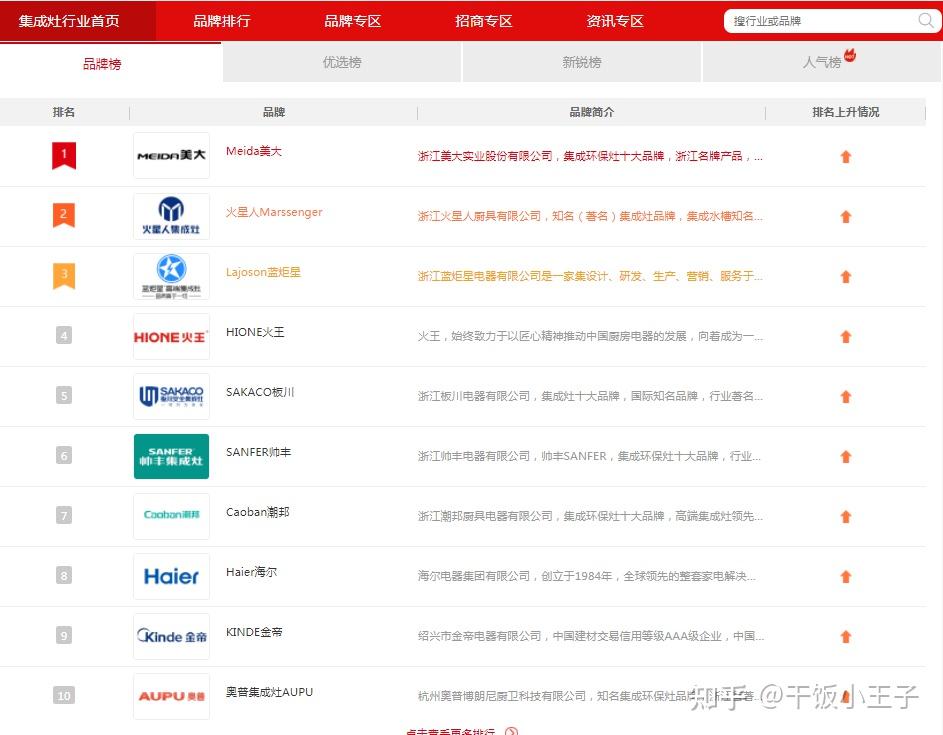Open the HIONE火王 brand link
Image resolution: width=943 pixels, height=735 pixels.
click(255, 332)
